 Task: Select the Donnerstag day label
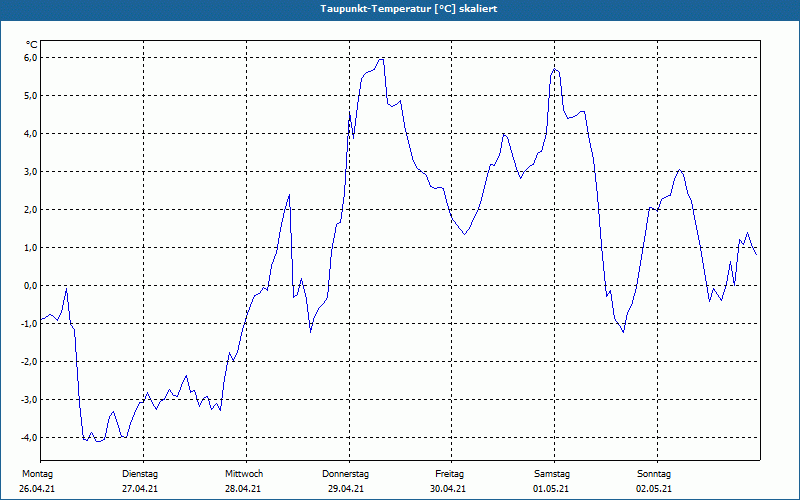click(345, 474)
